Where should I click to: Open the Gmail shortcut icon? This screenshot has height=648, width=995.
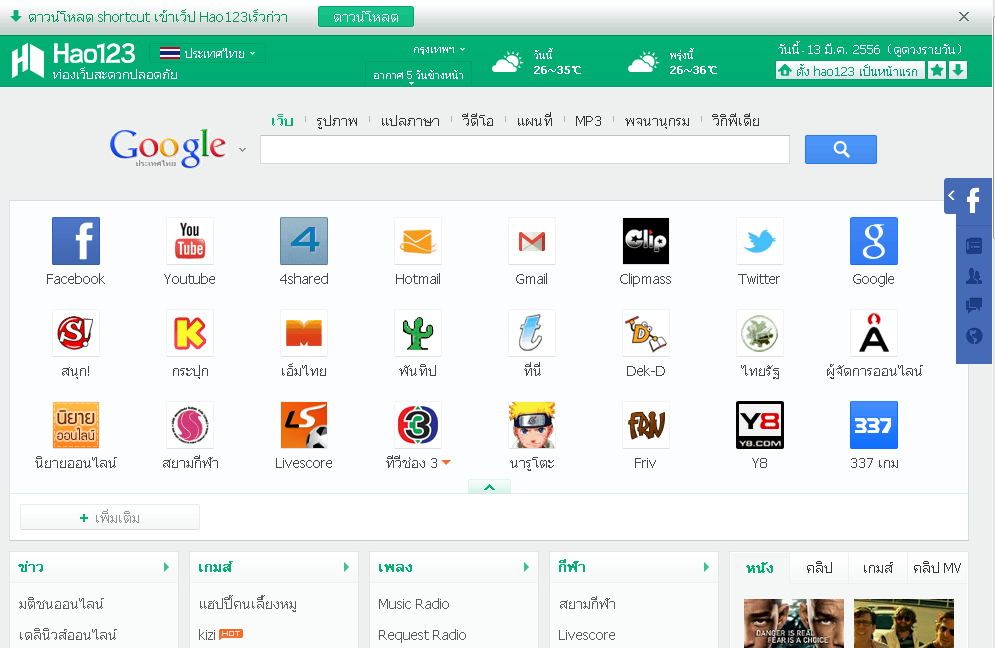(x=531, y=240)
